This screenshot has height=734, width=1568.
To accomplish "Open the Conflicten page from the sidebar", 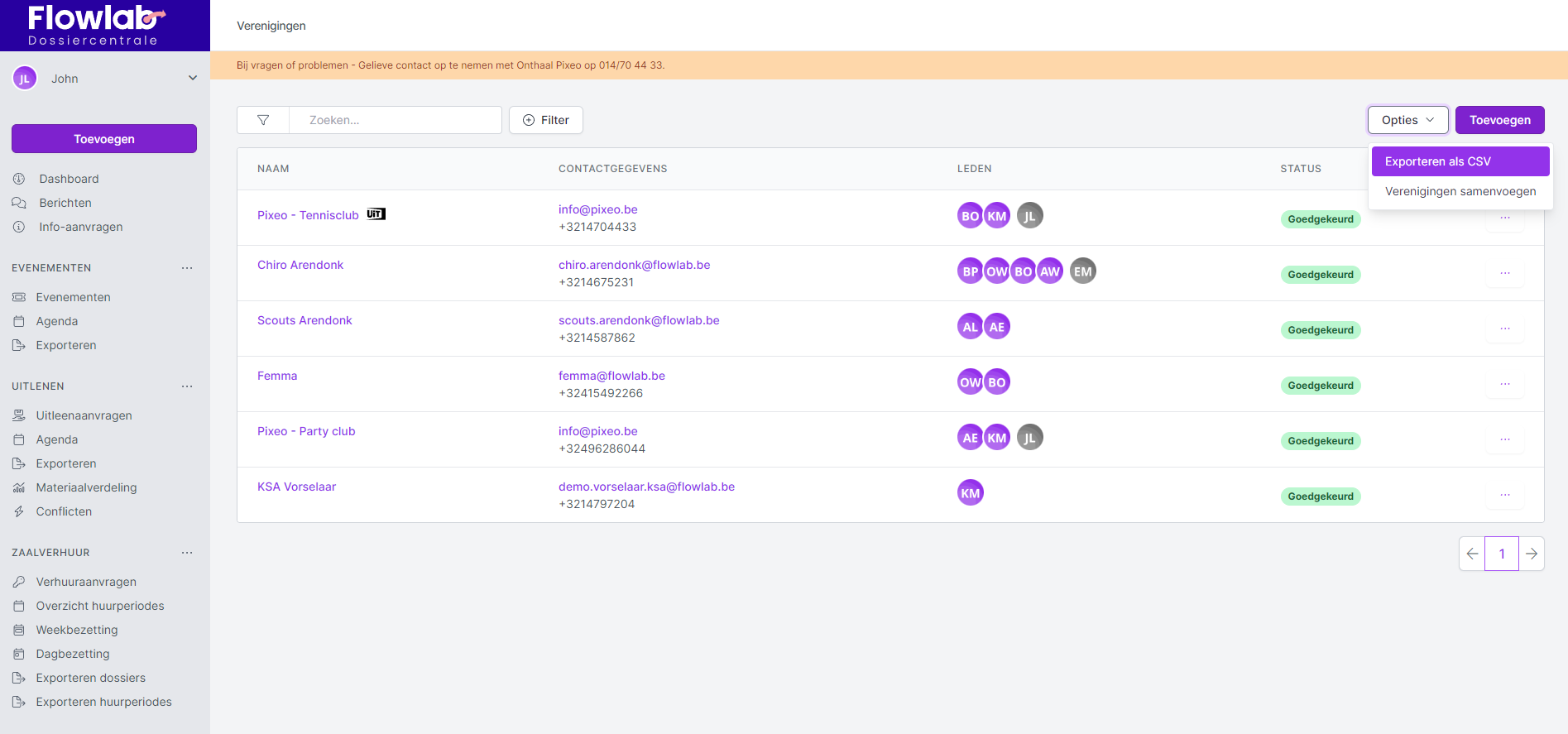I will (x=64, y=511).
